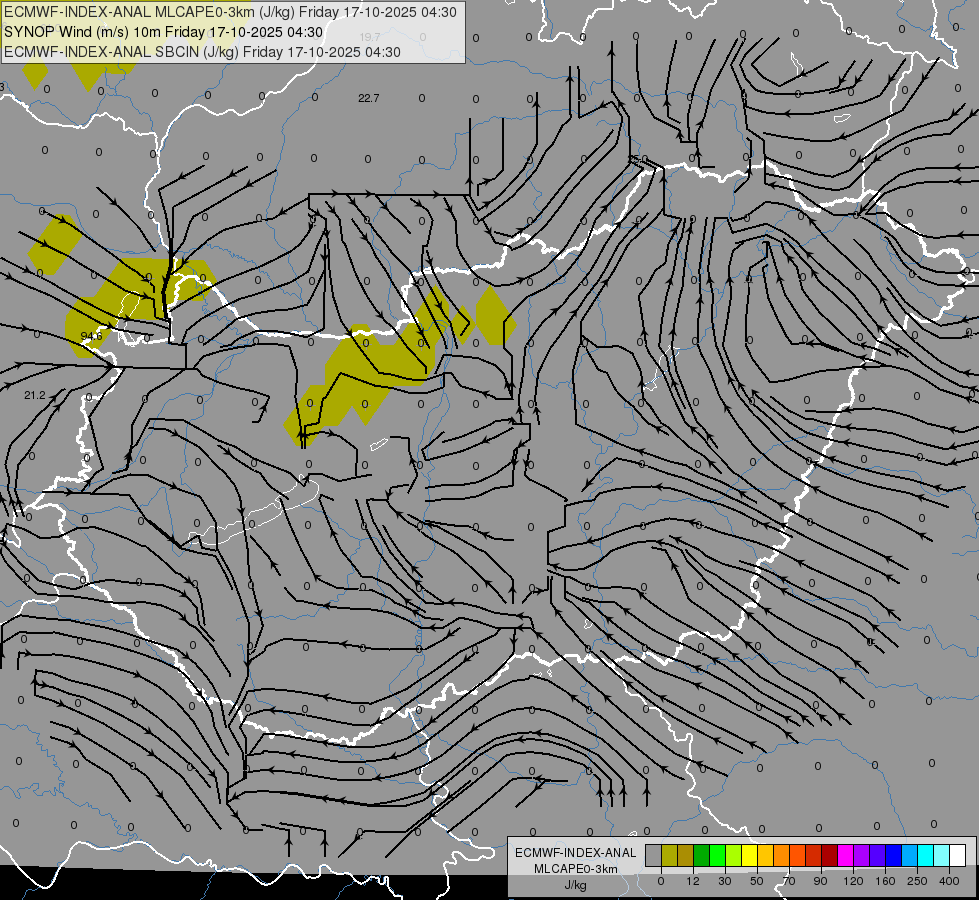
Task: Select the dark green legend swatch
Action: [x=701, y=855]
